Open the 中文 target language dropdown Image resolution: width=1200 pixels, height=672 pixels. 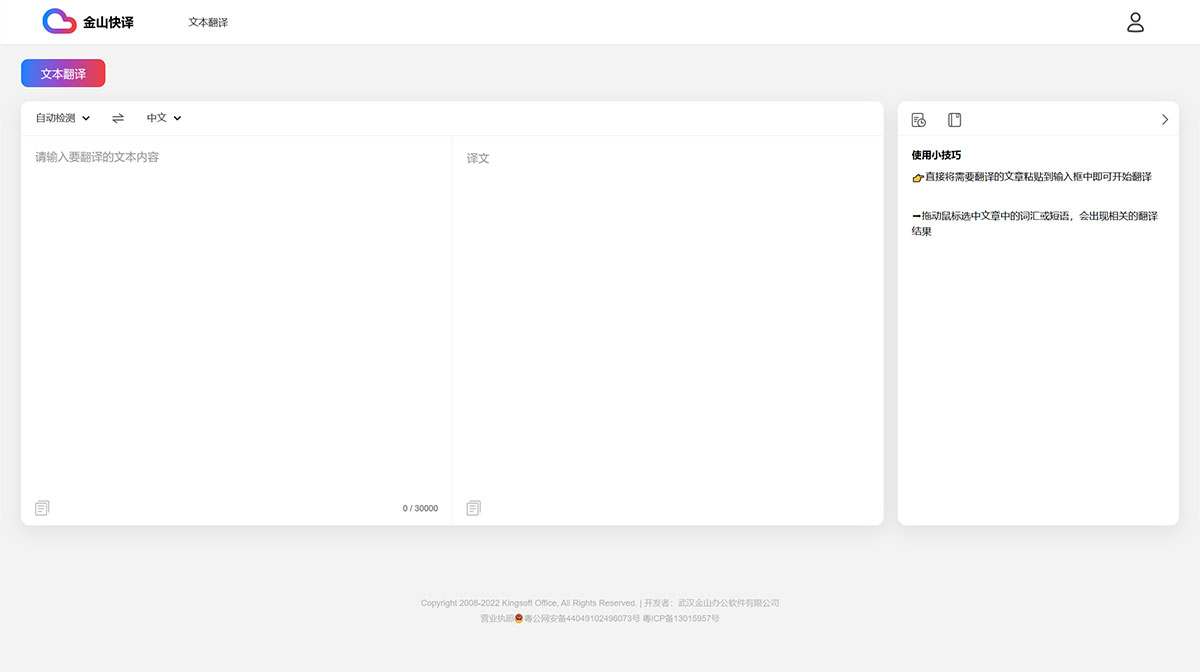tap(164, 118)
